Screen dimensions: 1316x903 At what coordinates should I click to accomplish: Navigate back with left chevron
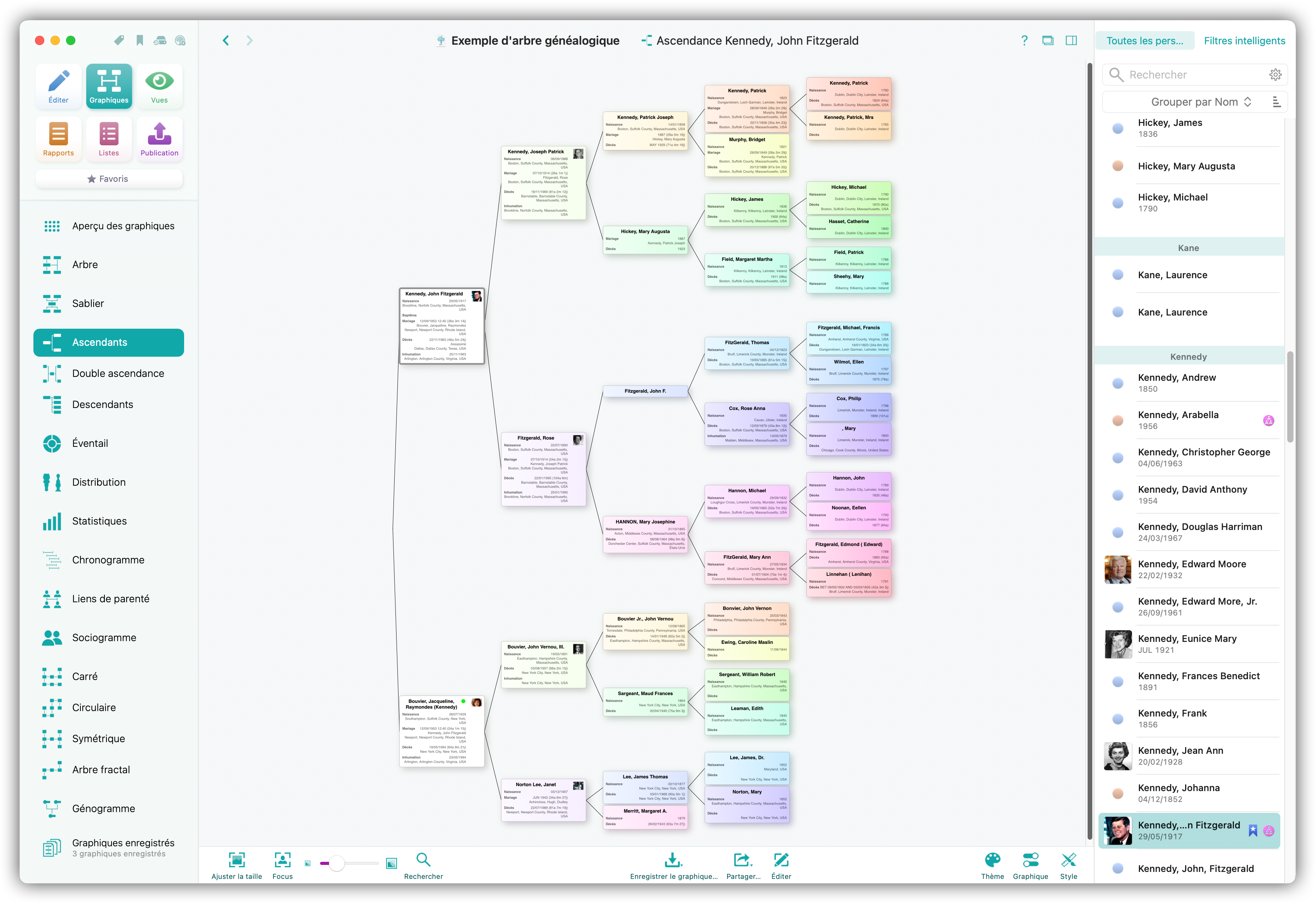(x=226, y=40)
